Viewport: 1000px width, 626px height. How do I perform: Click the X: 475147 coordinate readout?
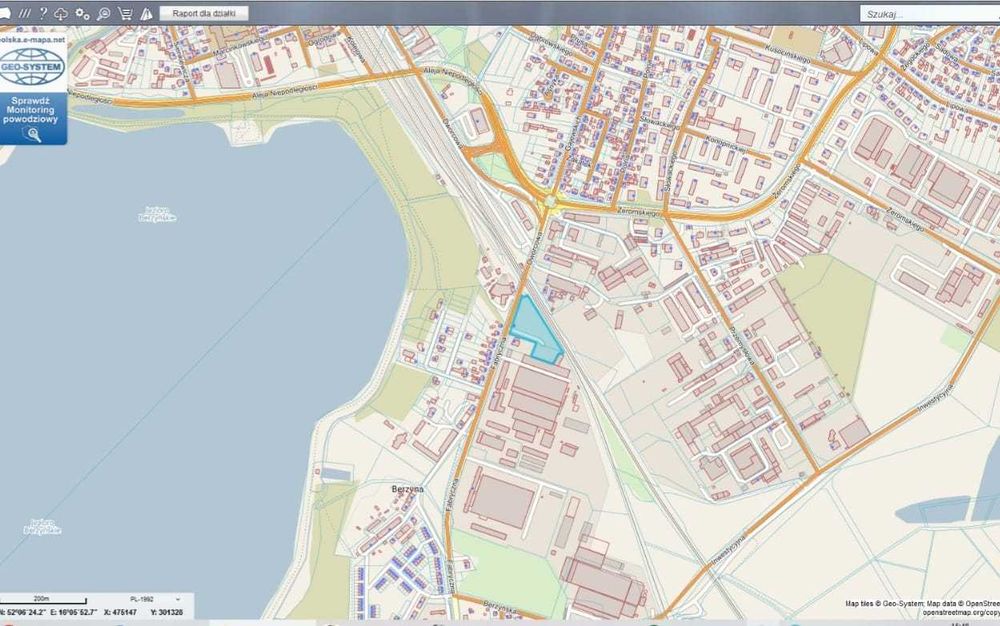120,612
